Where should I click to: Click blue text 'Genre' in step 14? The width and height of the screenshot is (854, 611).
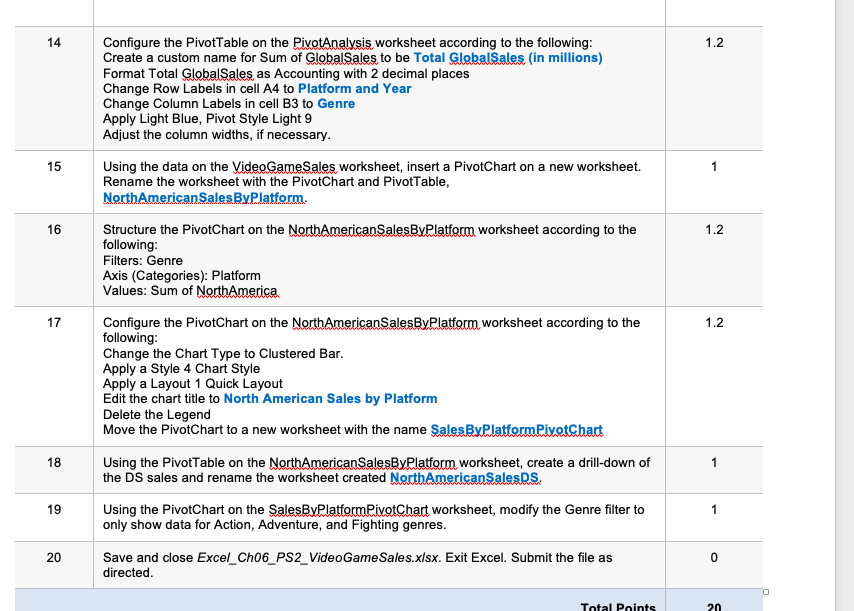(x=336, y=104)
